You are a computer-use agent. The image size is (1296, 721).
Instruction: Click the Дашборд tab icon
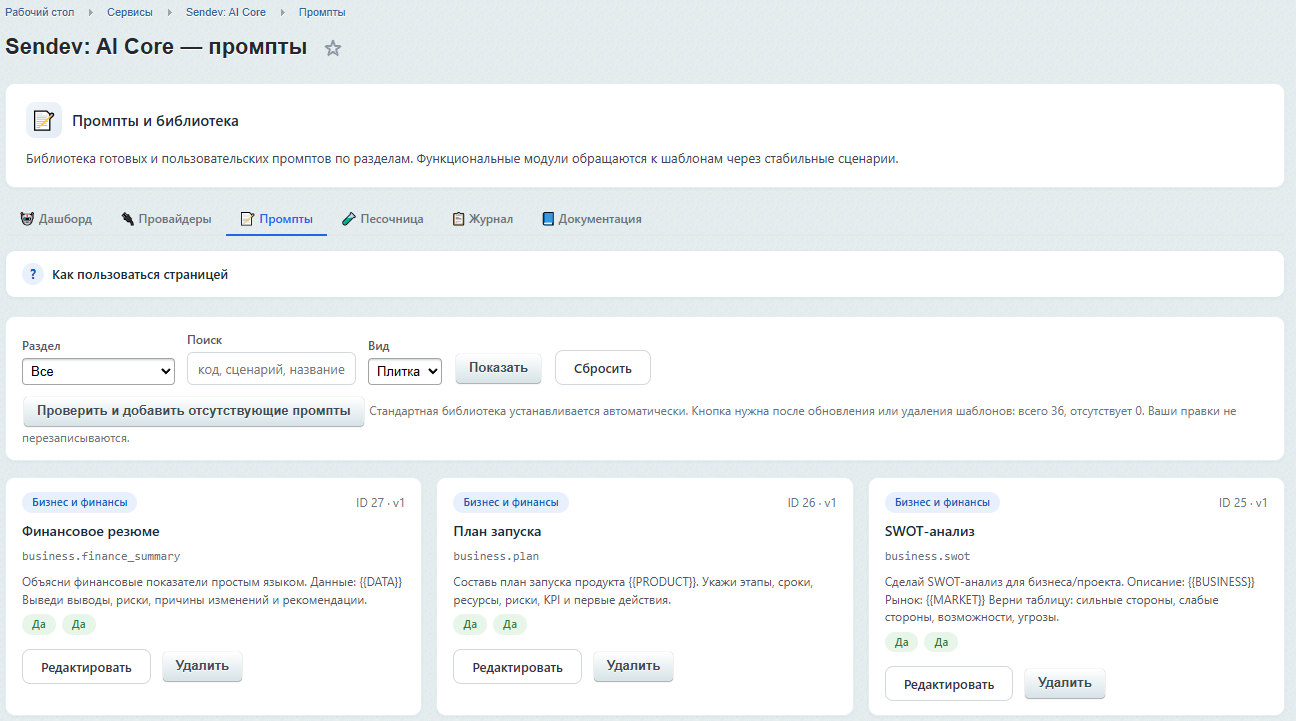pyautogui.click(x=27, y=218)
